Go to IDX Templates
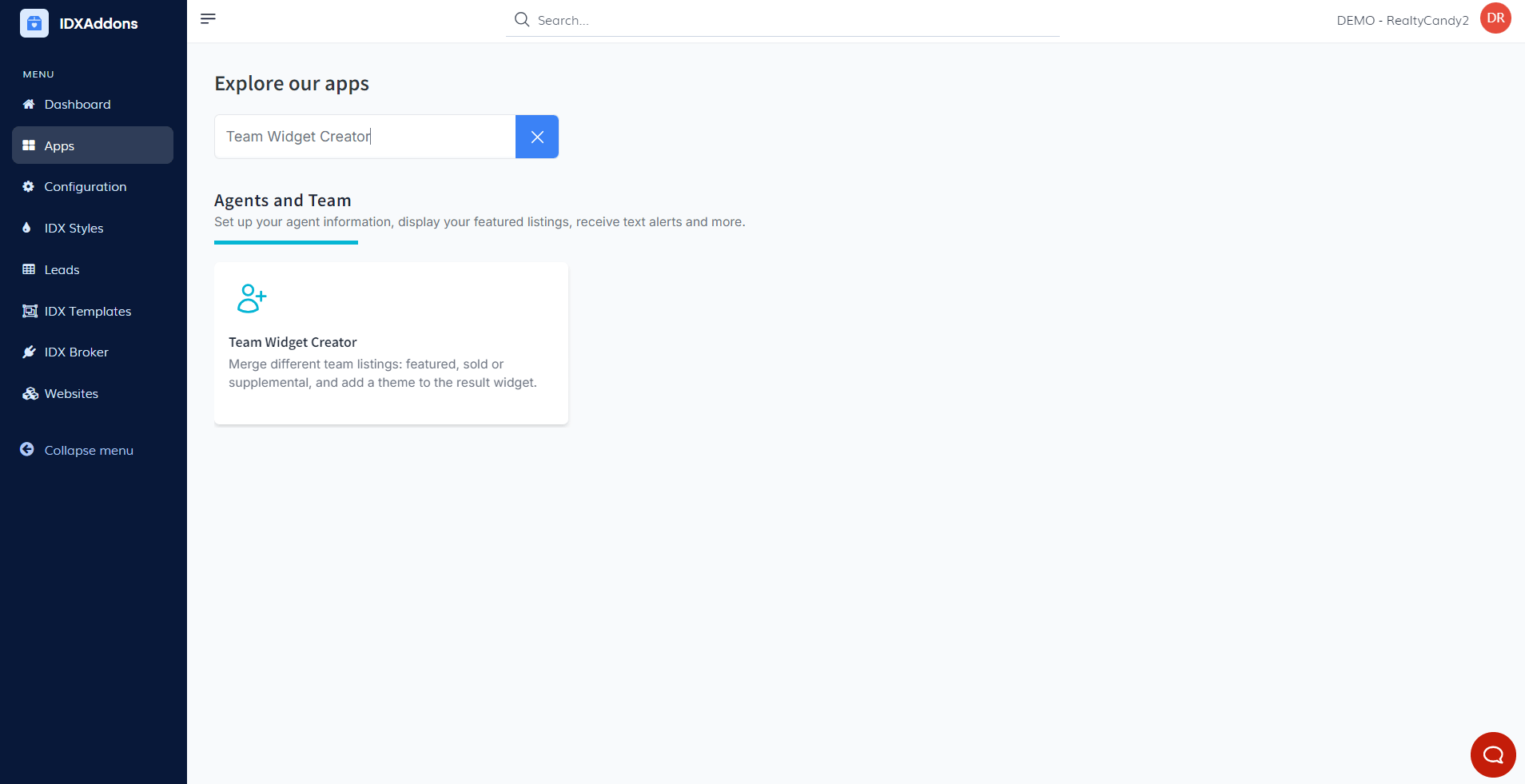This screenshot has height=784, width=1525. 87,312
